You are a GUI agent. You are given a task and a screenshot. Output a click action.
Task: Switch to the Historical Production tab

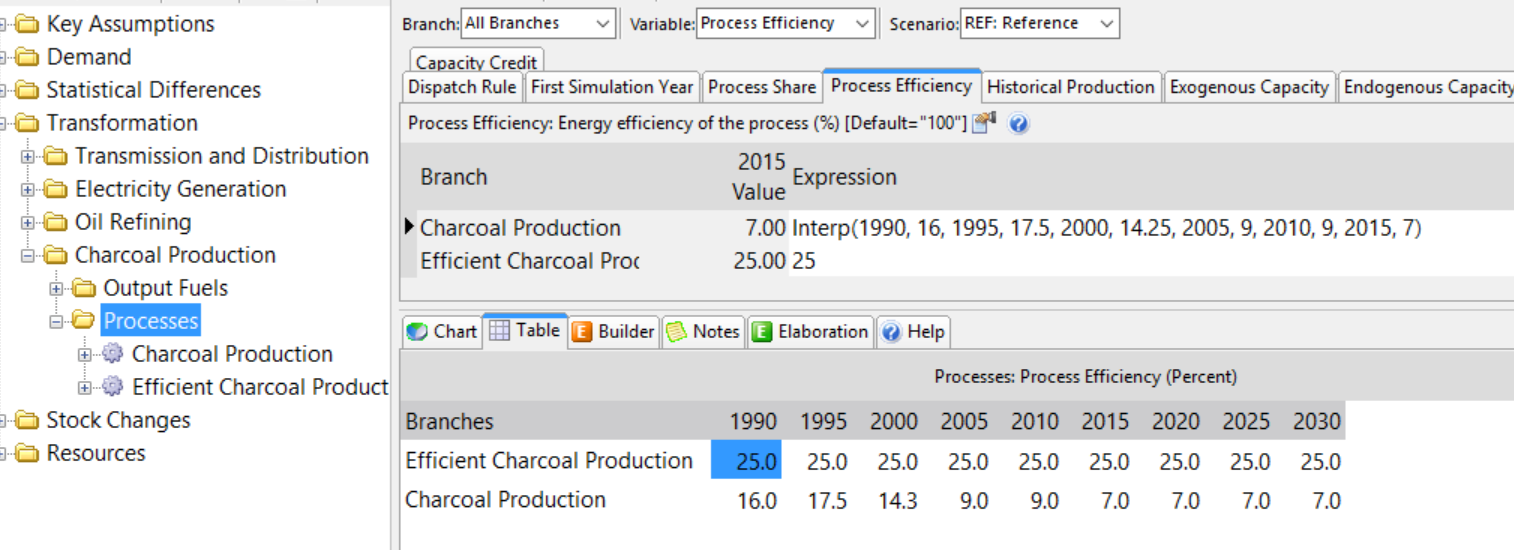[x=1071, y=87]
